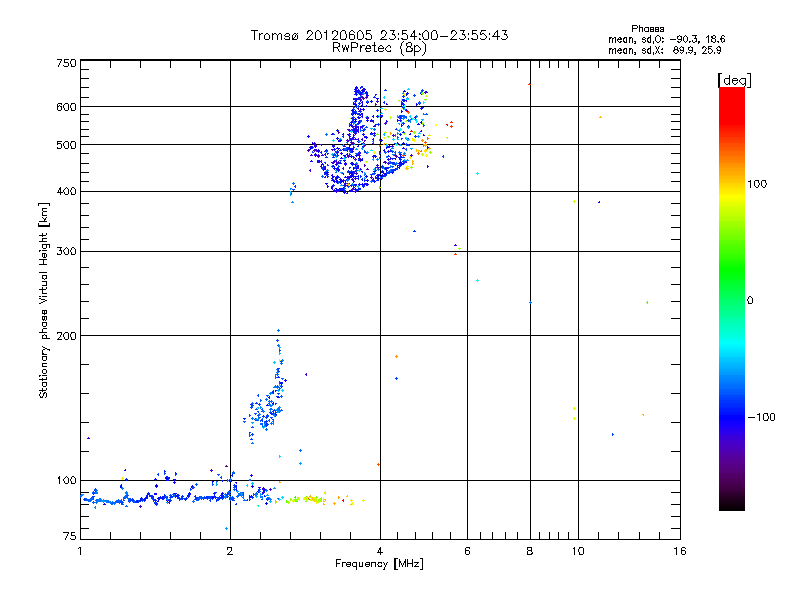
Task: Click the 'RwPretec (8p)' subtitle
Action: pyautogui.click(x=379, y=48)
